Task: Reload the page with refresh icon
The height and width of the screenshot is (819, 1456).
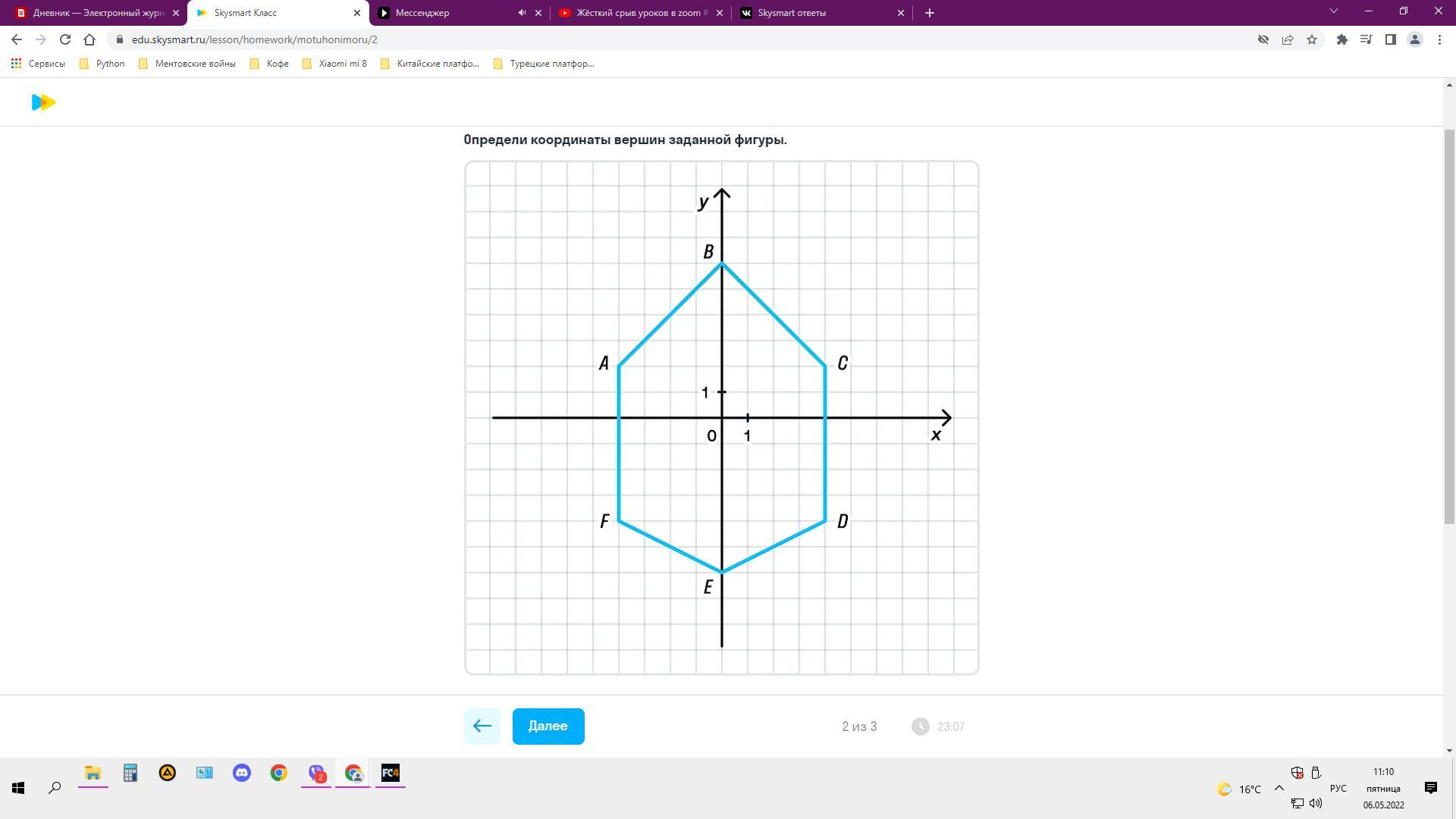Action: pos(65,39)
